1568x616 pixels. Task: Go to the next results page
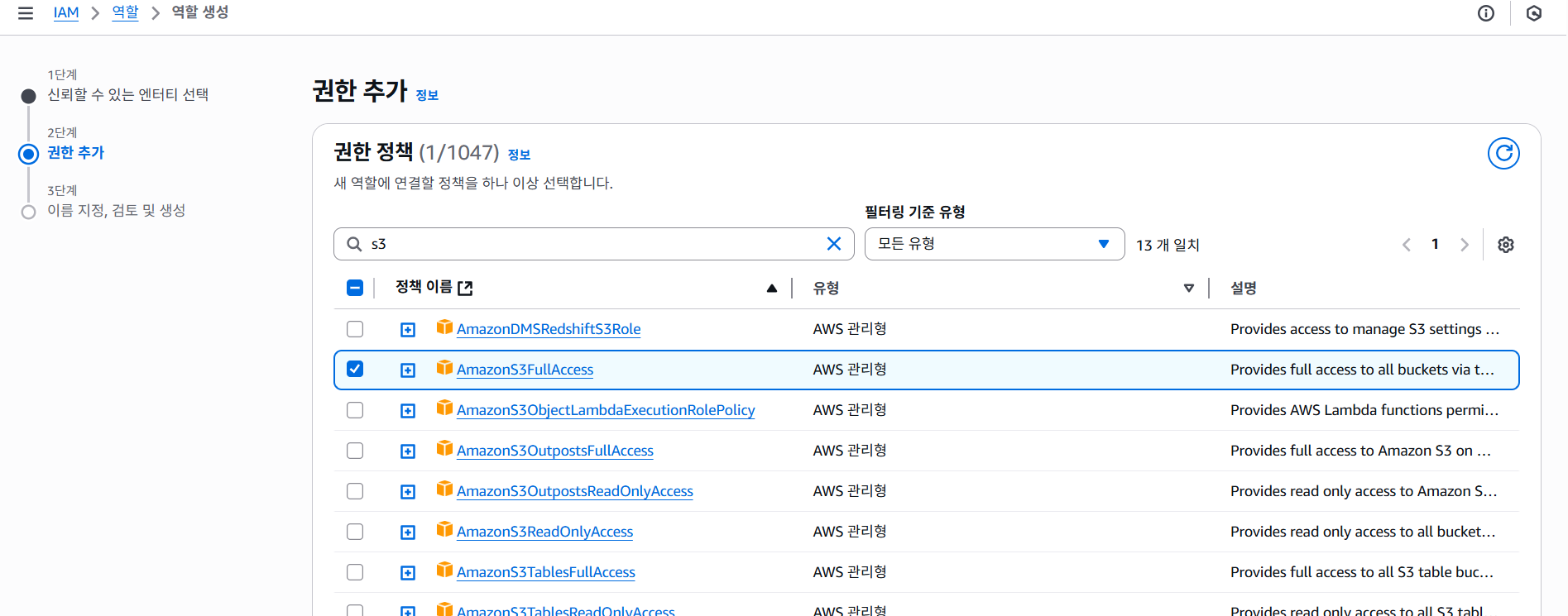(x=1465, y=245)
